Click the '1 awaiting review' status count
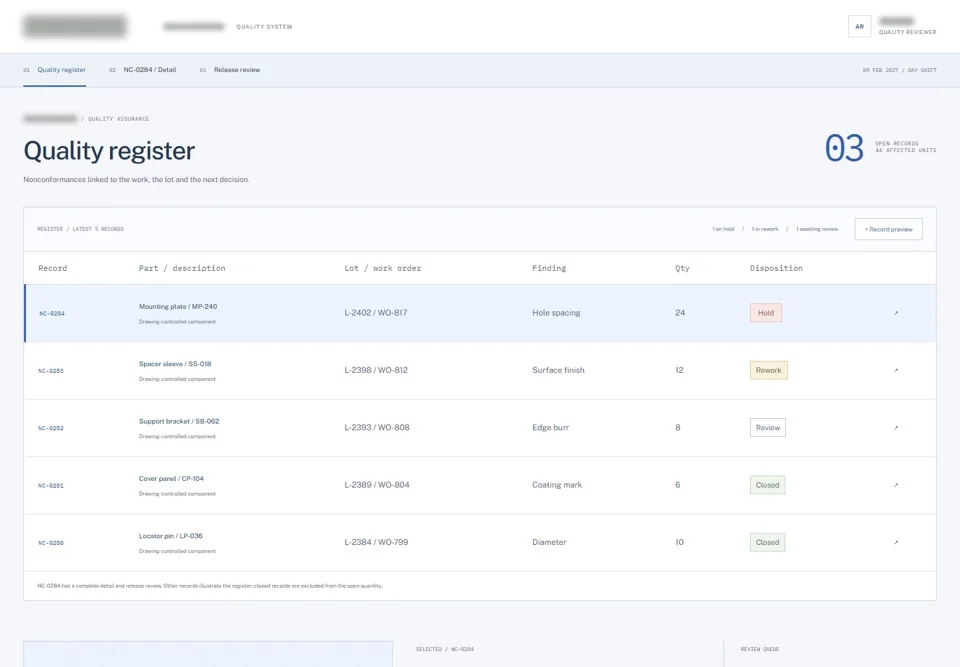Screen dimensions: 960x667 click(817, 229)
